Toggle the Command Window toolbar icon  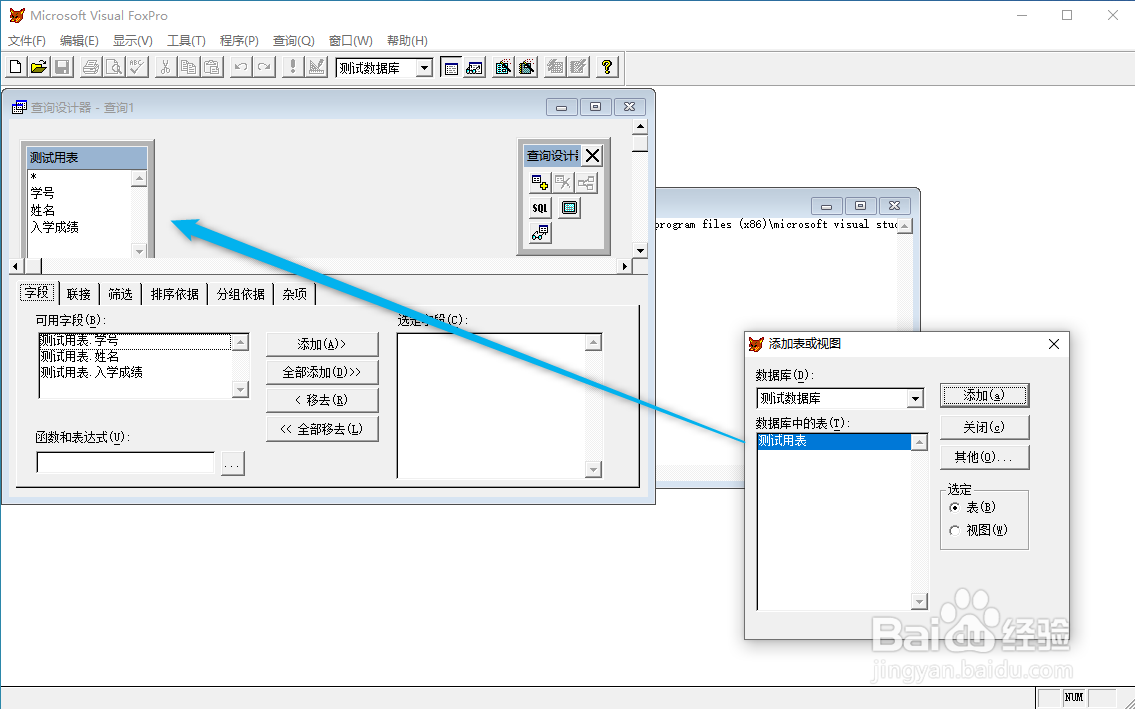[x=451, y=67]
